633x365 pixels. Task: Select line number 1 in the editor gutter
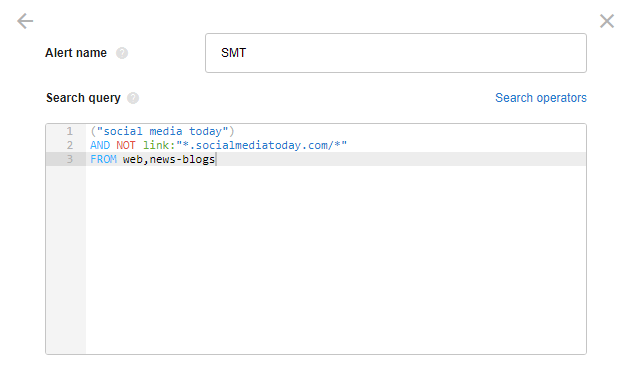pos(70,131)
